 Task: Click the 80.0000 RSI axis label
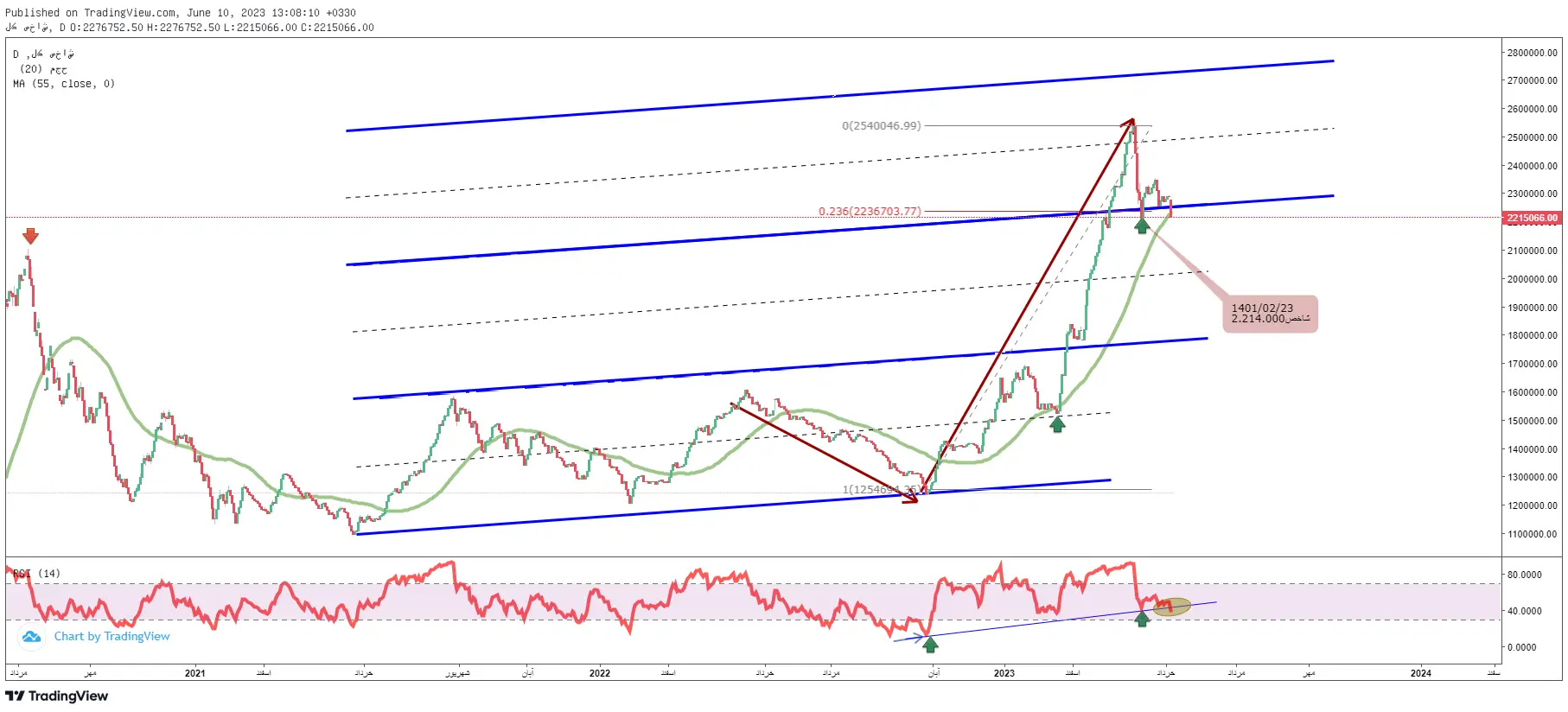tap(1525, 575)
